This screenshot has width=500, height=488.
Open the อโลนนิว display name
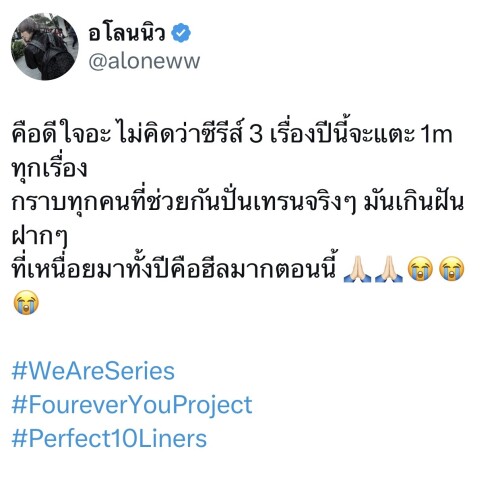coord(127,33)
